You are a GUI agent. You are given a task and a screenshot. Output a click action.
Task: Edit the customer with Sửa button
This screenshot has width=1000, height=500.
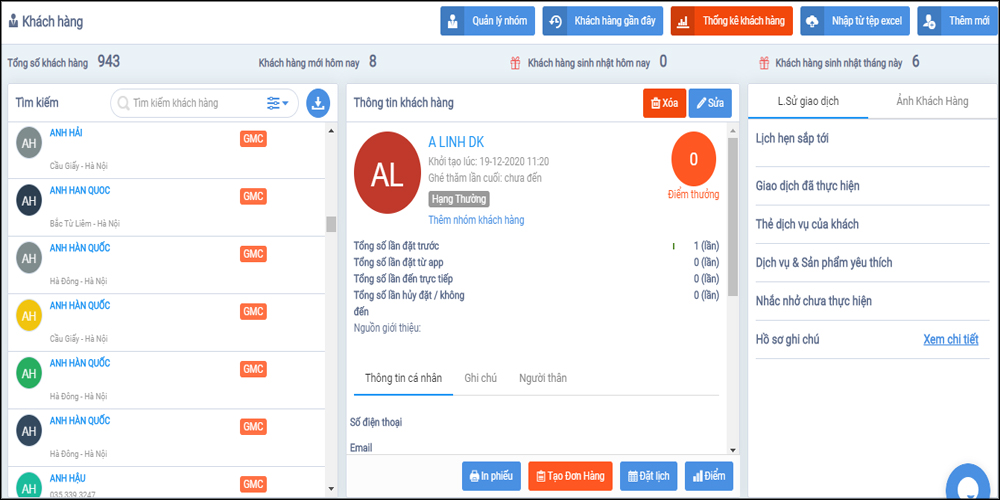[x=710, y=103]
